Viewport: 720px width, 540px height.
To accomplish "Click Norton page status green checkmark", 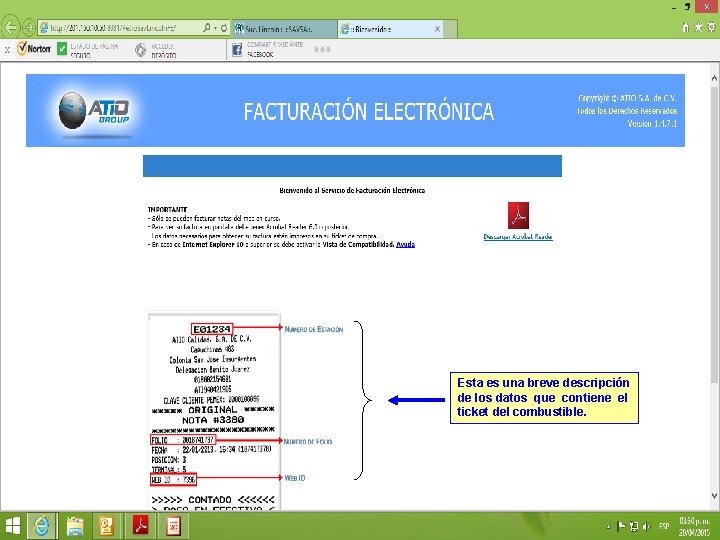I will pos(62,49).
